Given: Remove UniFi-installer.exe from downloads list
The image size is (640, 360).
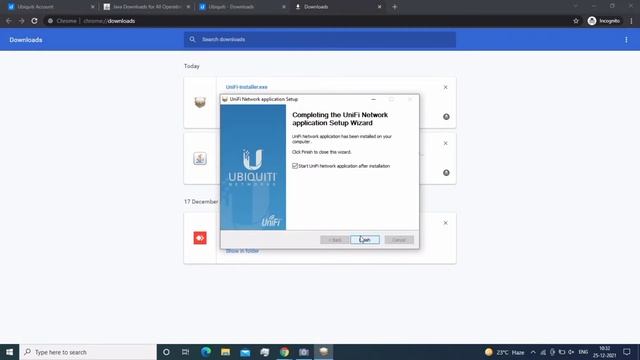Looking at the screenshot, I should coord(446,87).
